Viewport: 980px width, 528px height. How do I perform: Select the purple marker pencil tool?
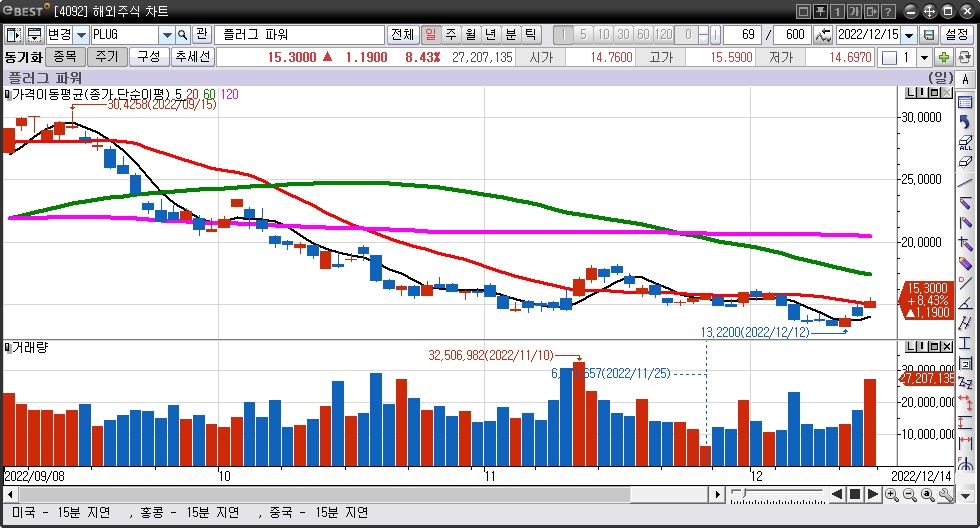coord(966,263)
